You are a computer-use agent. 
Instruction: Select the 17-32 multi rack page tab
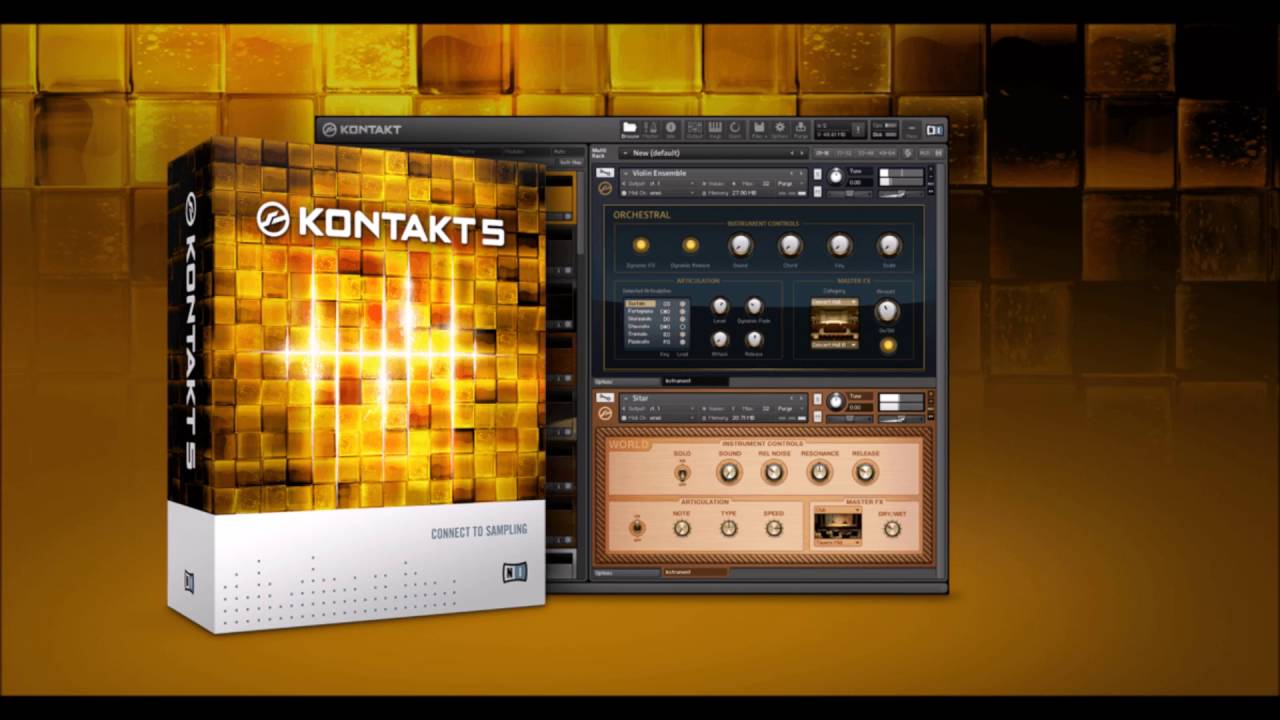click(844, 153)
